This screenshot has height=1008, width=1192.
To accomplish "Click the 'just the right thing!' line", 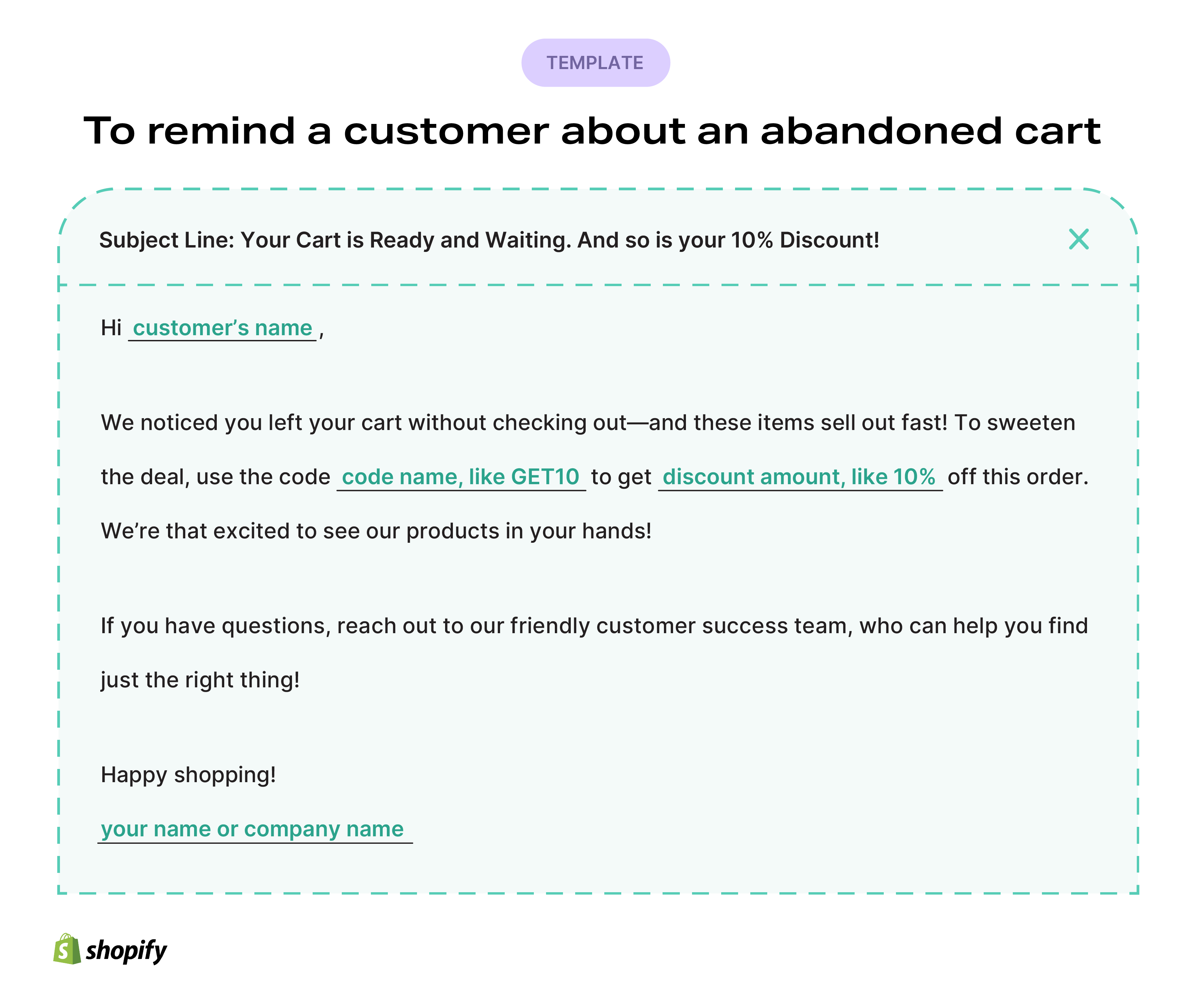I will (200, 681).
